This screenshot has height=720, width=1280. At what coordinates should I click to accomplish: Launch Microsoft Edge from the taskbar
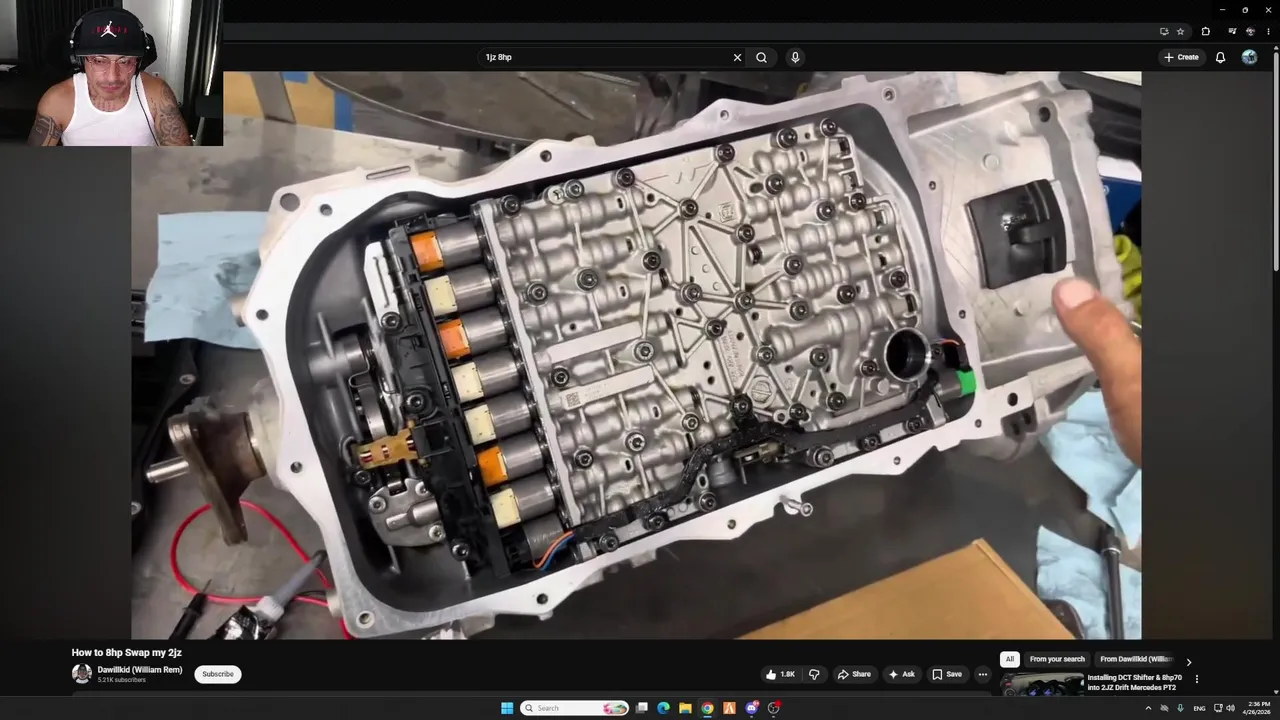pyautogui.click(x=663, y=708)
